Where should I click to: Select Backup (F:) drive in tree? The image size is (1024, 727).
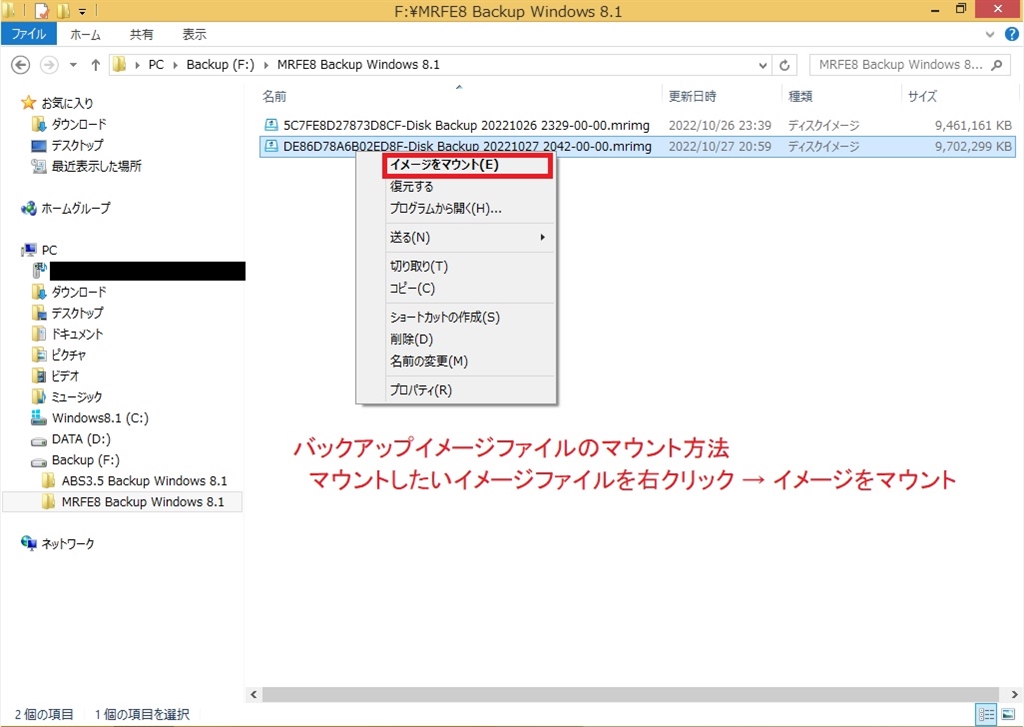[x=86, y=460]
